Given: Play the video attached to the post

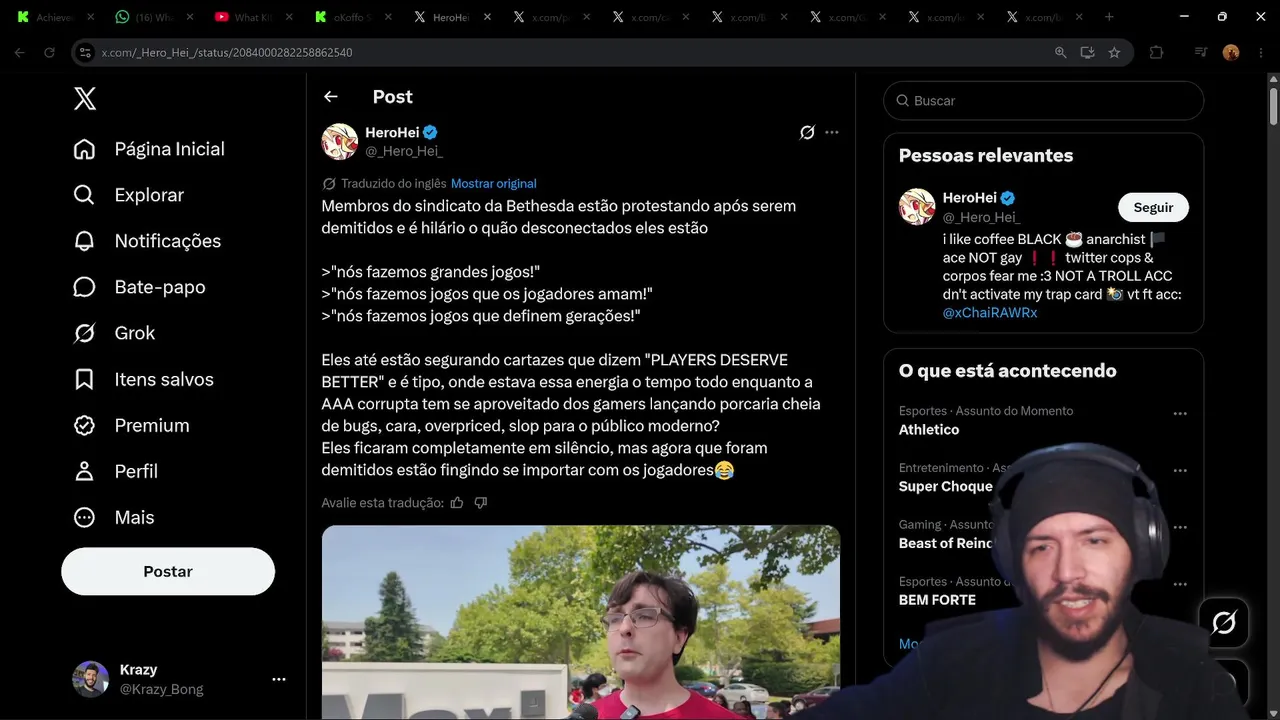Looking at the screenshot, I should pos(581,622).
